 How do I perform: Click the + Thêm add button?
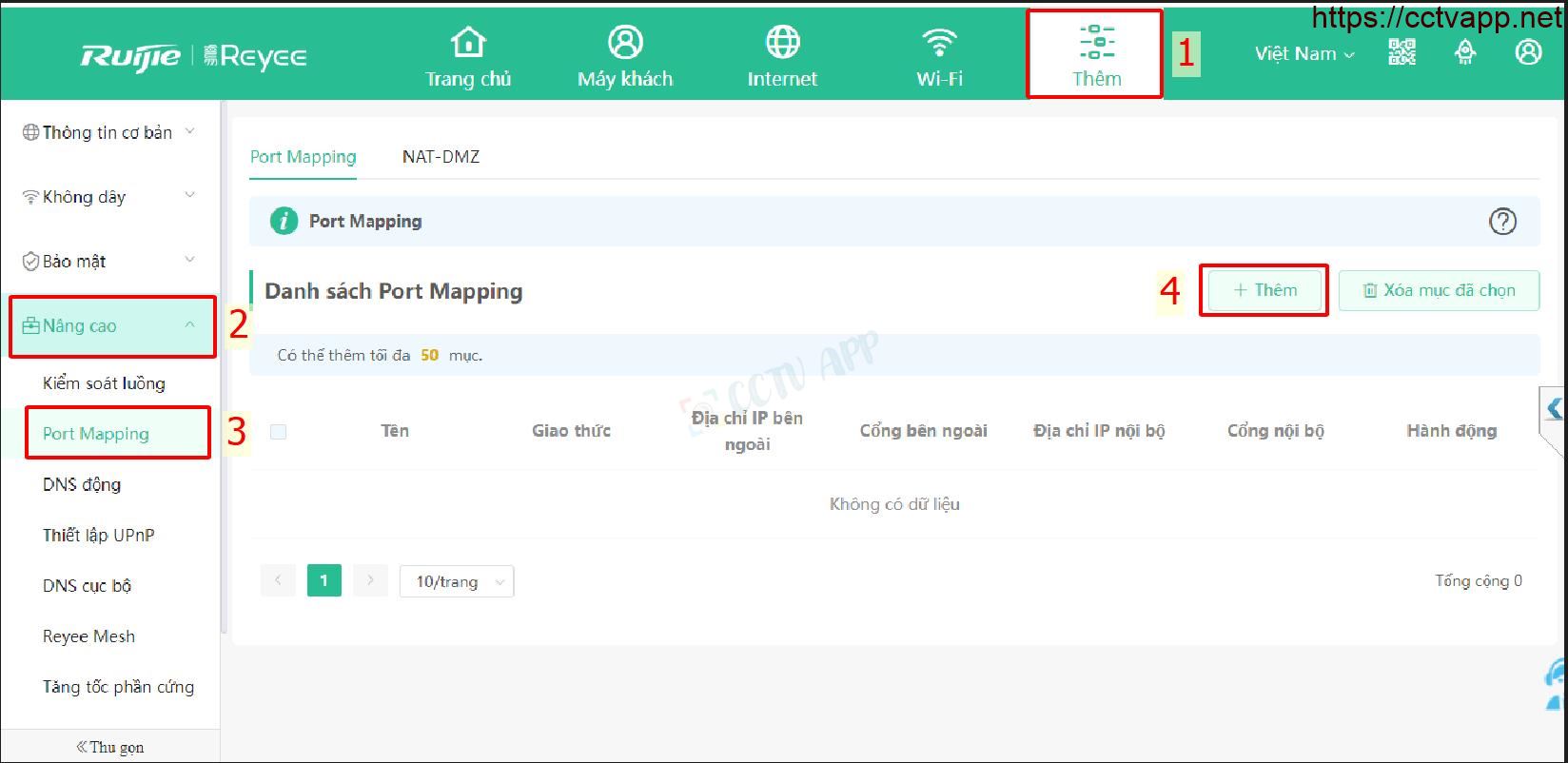(x=1264, y=290)
